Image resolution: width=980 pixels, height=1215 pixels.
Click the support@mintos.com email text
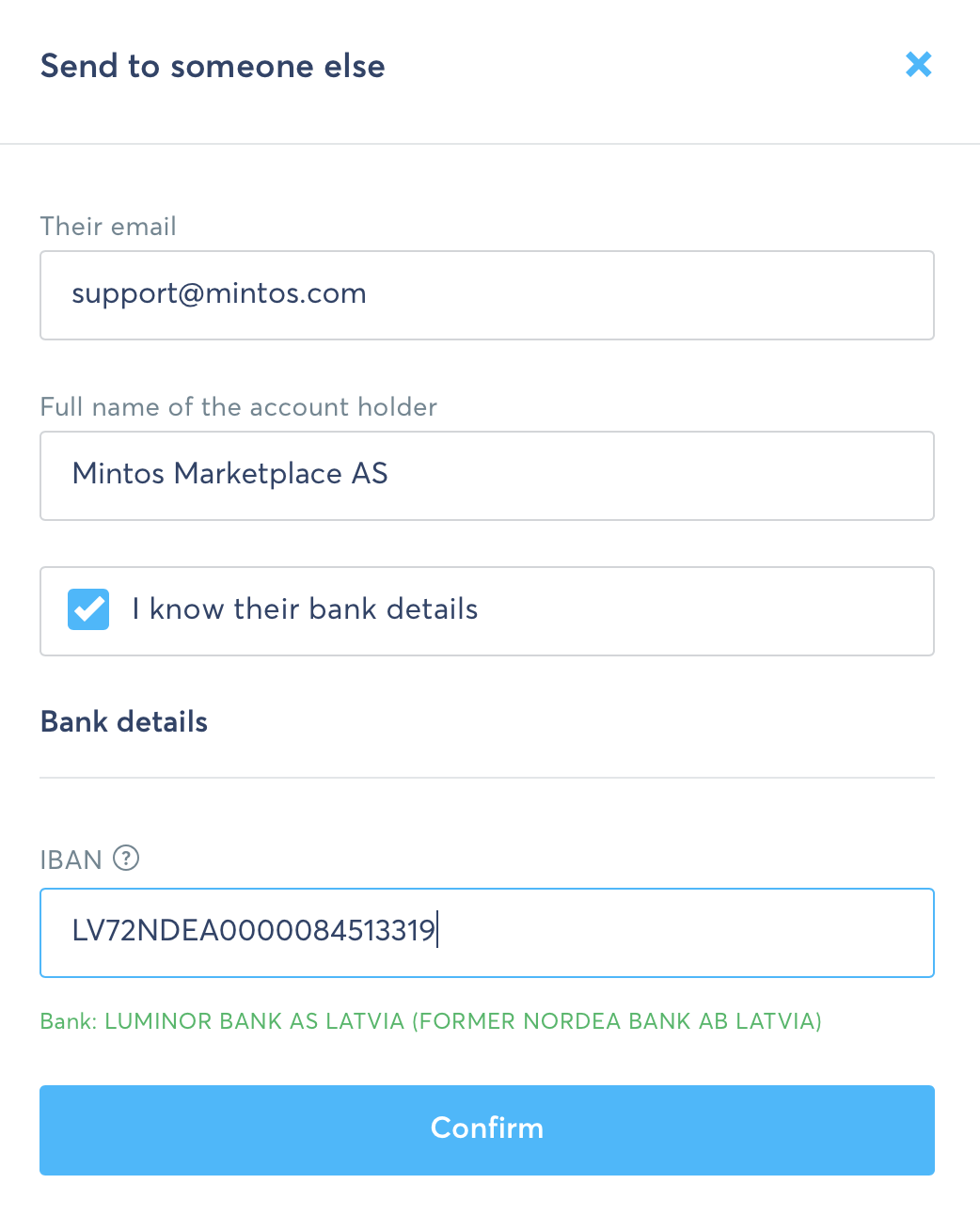click(x=219, y=293)
